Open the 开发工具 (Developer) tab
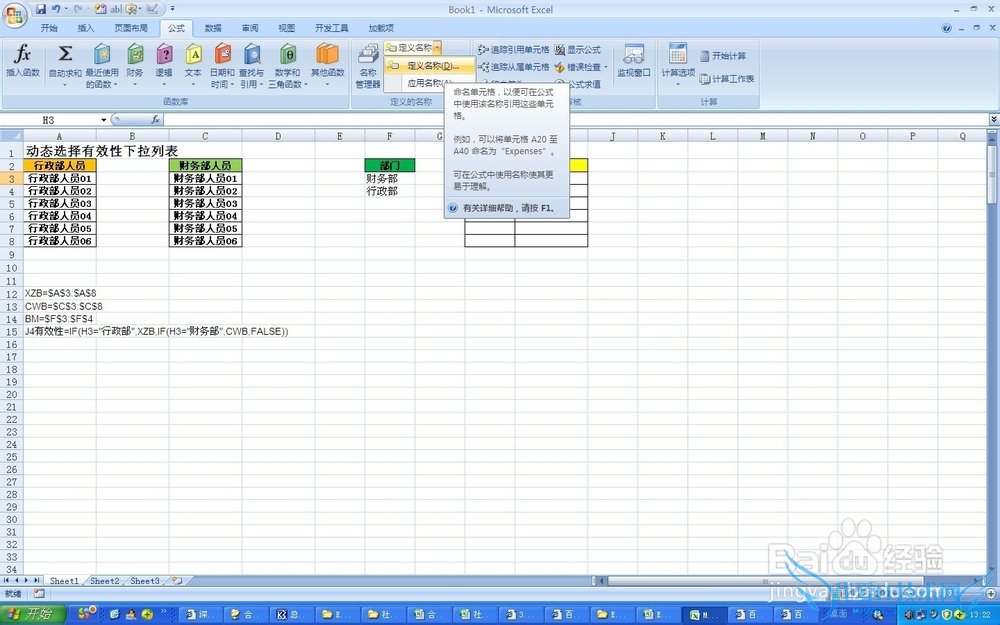1000x625 pixels. 332,28
